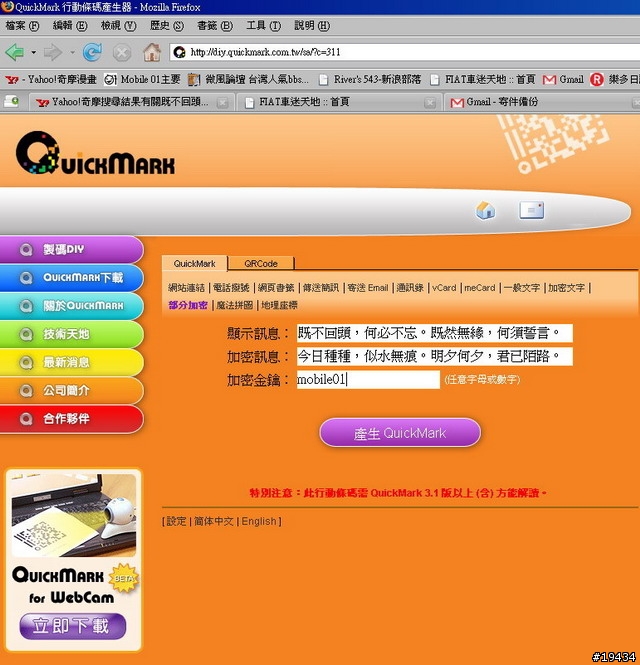The image size is (640, 665).
Task: Click the 加密金鑰 field containing mobile01
Action: (x=368, y=380)
